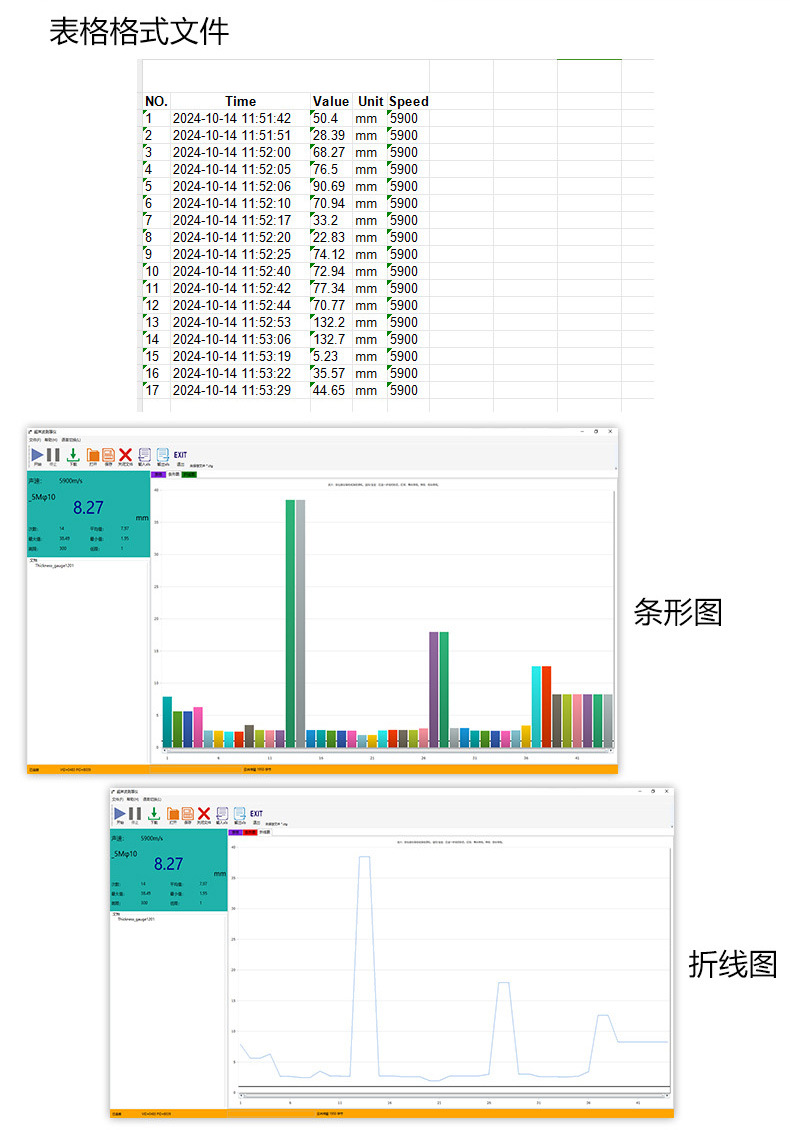Screen dimensions: 790x1130
Task: Click horizontal scrollbar under the line chart
Action: click(454, 1095)
